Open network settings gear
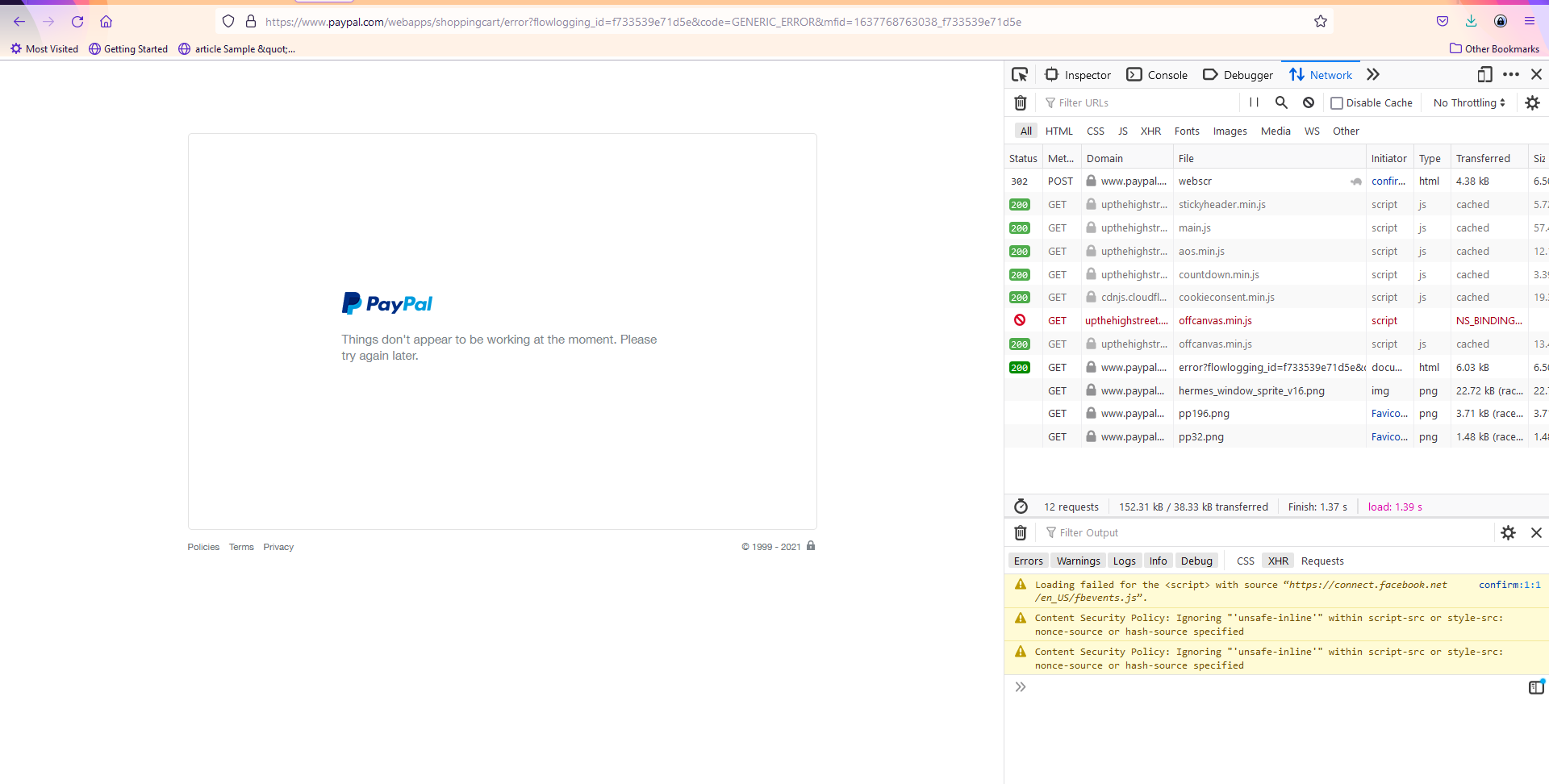1549x784 pixels. 1533,102
